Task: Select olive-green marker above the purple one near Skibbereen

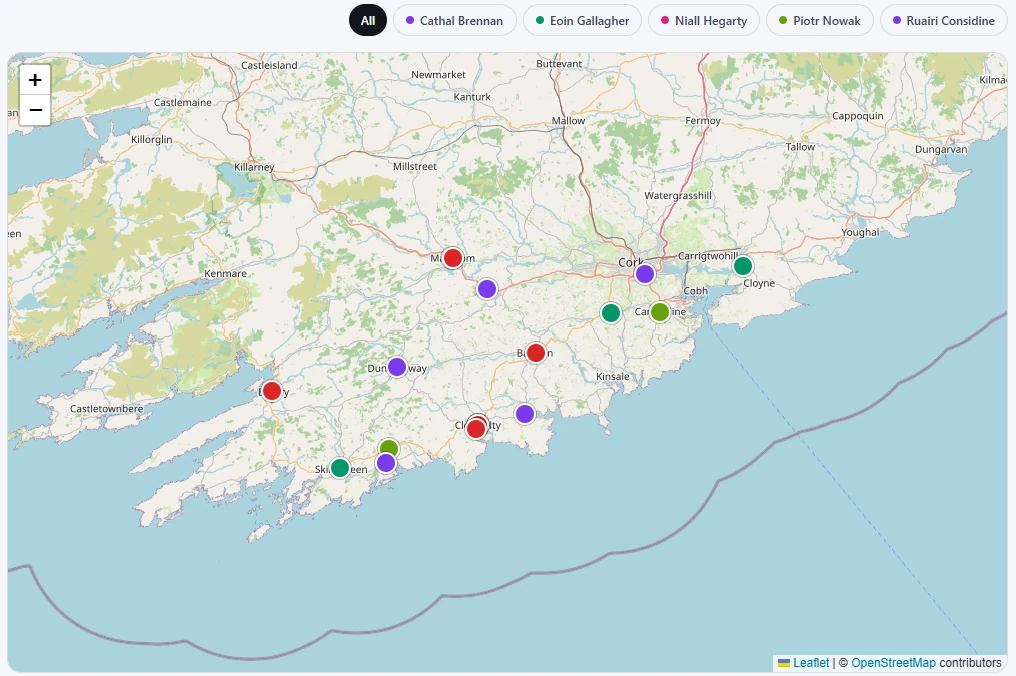Action: pos(389,445)
